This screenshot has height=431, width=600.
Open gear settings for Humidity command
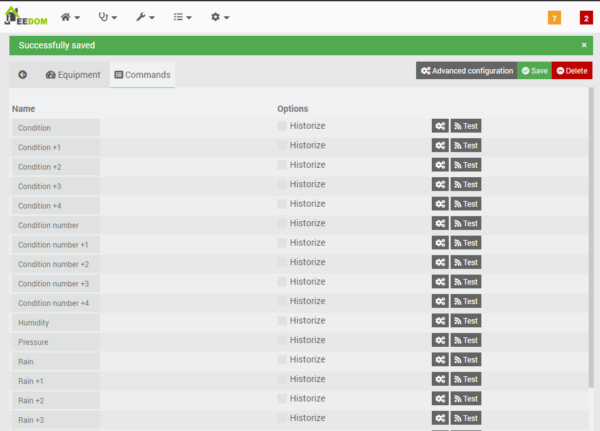pyautogui.click(x=440, y=321)
